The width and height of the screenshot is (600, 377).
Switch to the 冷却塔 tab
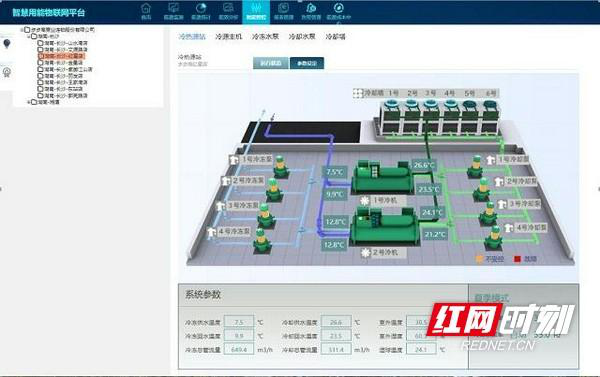pyautogui.click(x=335, y=36)
